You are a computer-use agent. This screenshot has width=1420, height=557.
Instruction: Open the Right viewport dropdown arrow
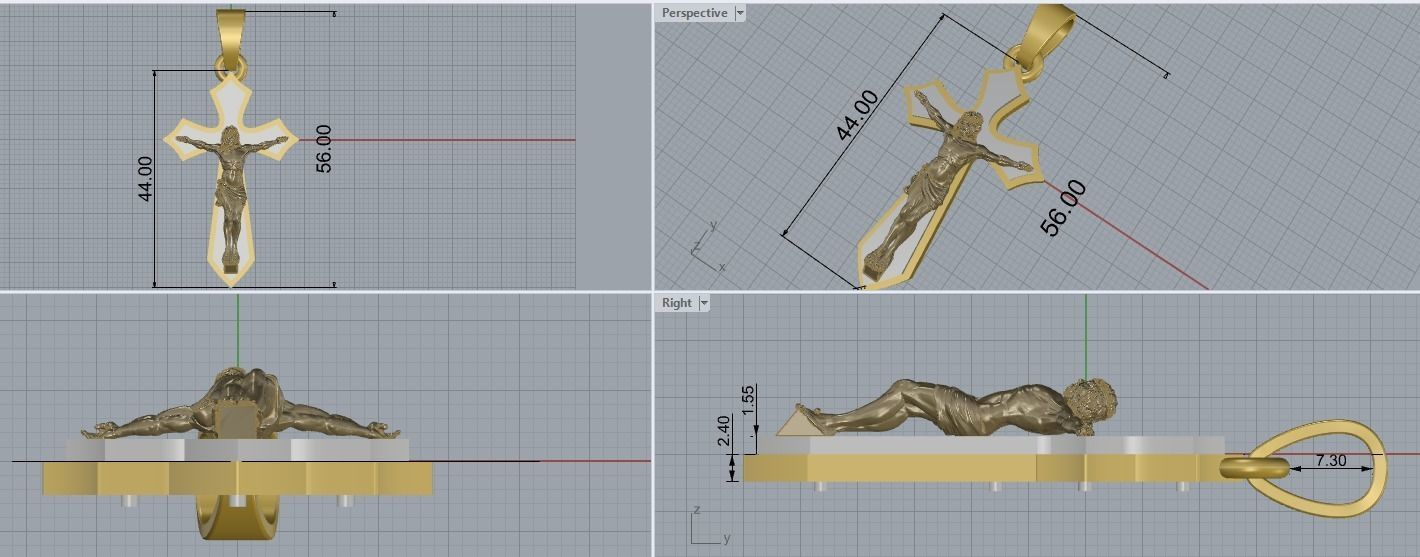click(x=704, y=302)
